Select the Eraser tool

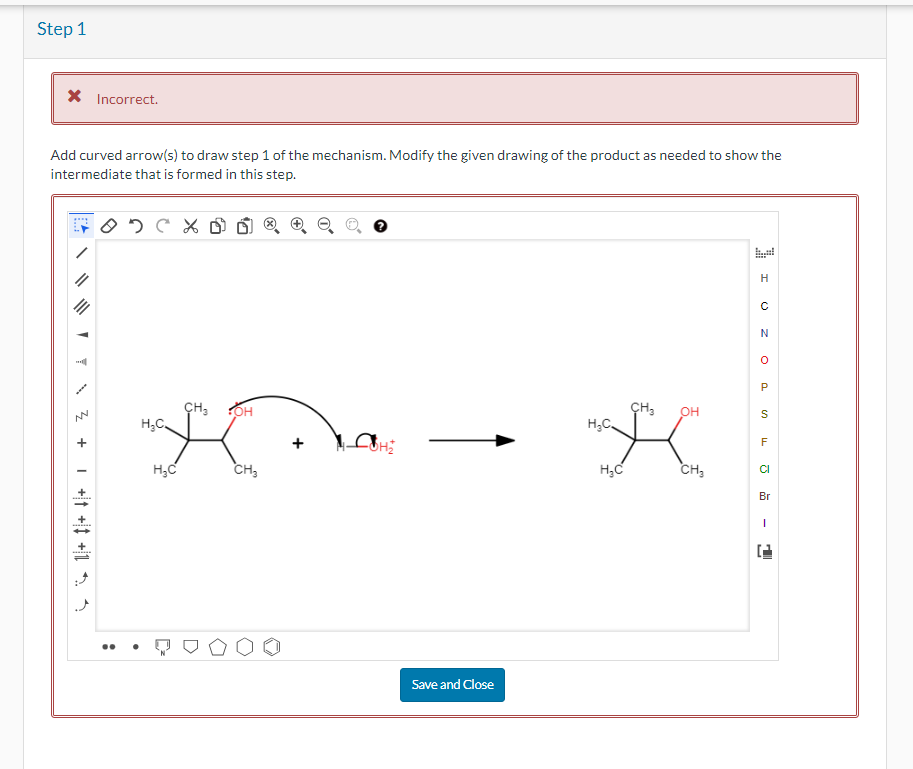click(x=110, y=226)
